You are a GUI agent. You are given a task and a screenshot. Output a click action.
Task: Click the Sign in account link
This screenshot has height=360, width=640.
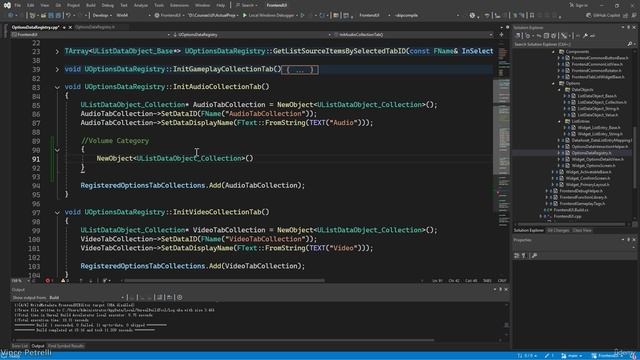point(578,5)
